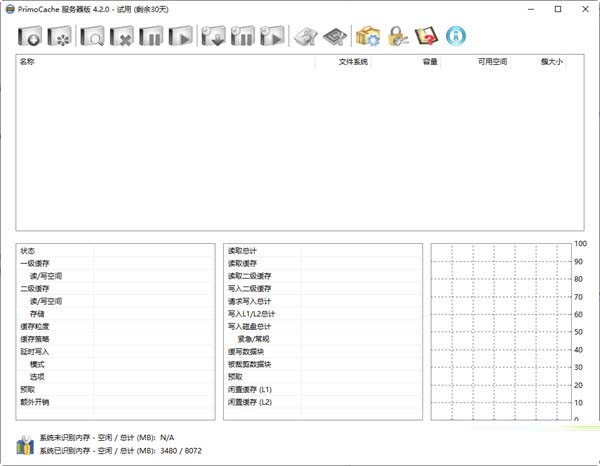Click the flush deferred write down-arrow icon
The image size is (600, 466).
[x=214, y=38]
